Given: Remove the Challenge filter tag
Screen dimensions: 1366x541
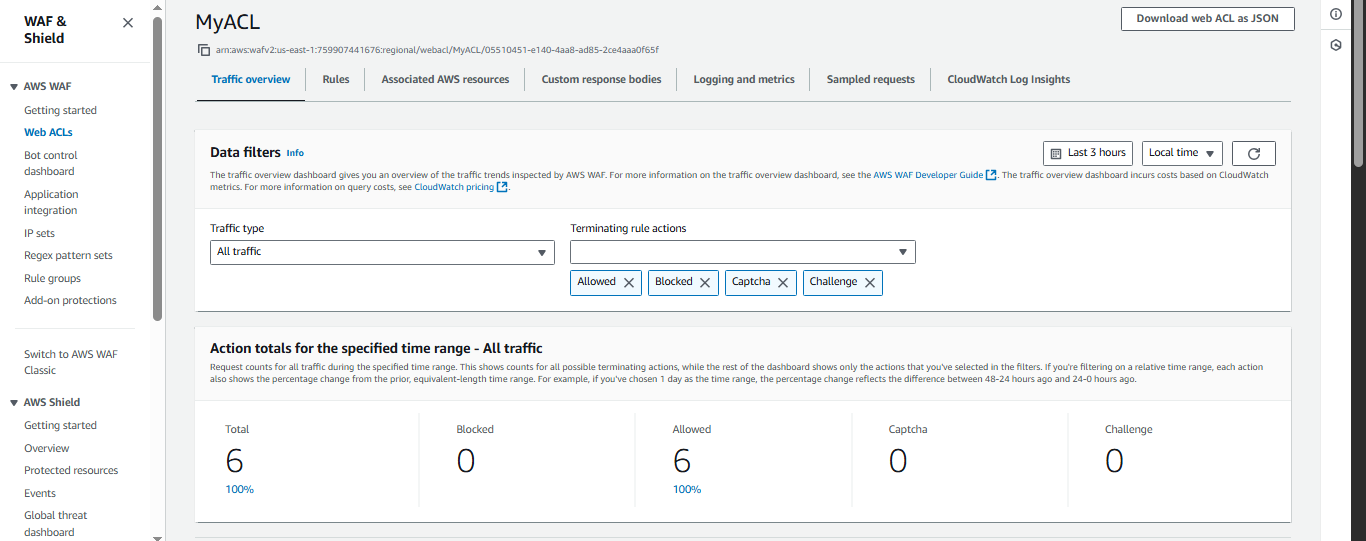Looking at the screenshot, I should (x=870, y=283).
